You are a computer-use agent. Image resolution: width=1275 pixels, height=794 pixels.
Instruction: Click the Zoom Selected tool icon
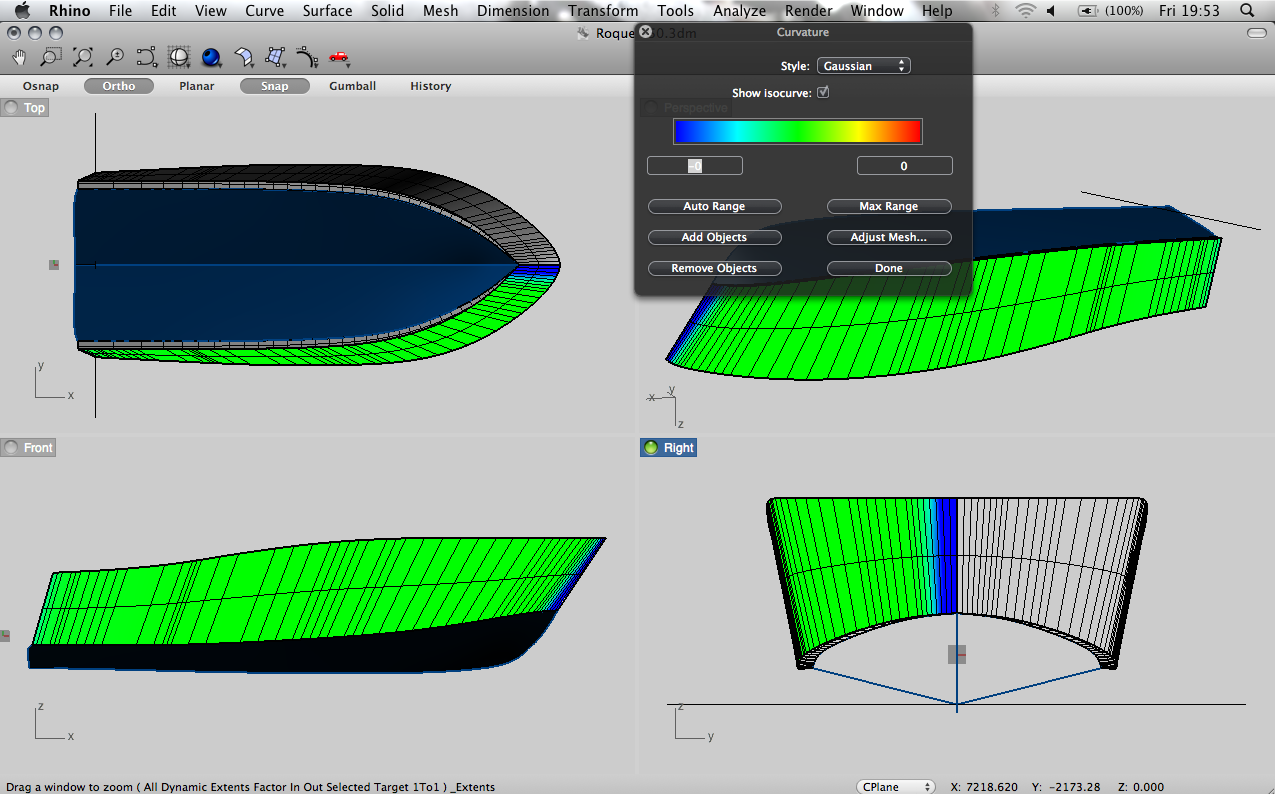147,57
